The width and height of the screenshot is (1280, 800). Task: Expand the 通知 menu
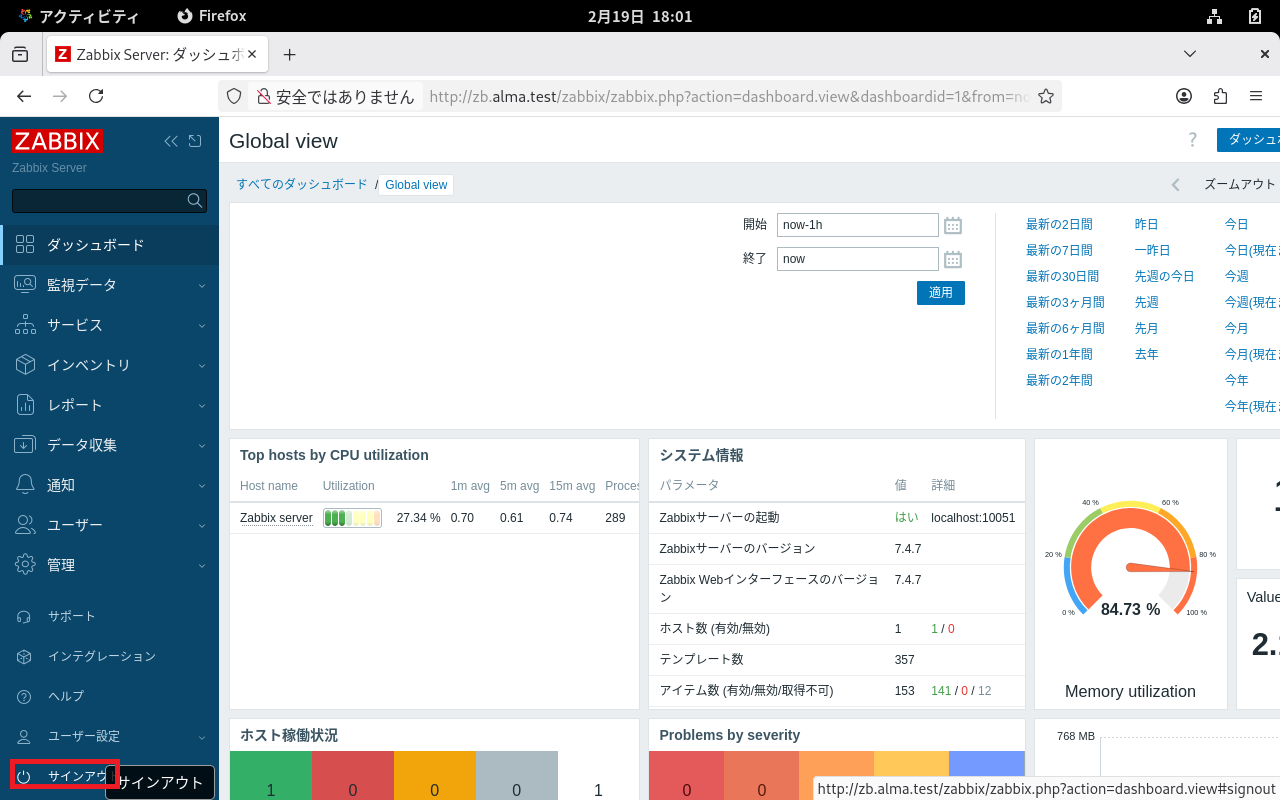click(109, 485)
